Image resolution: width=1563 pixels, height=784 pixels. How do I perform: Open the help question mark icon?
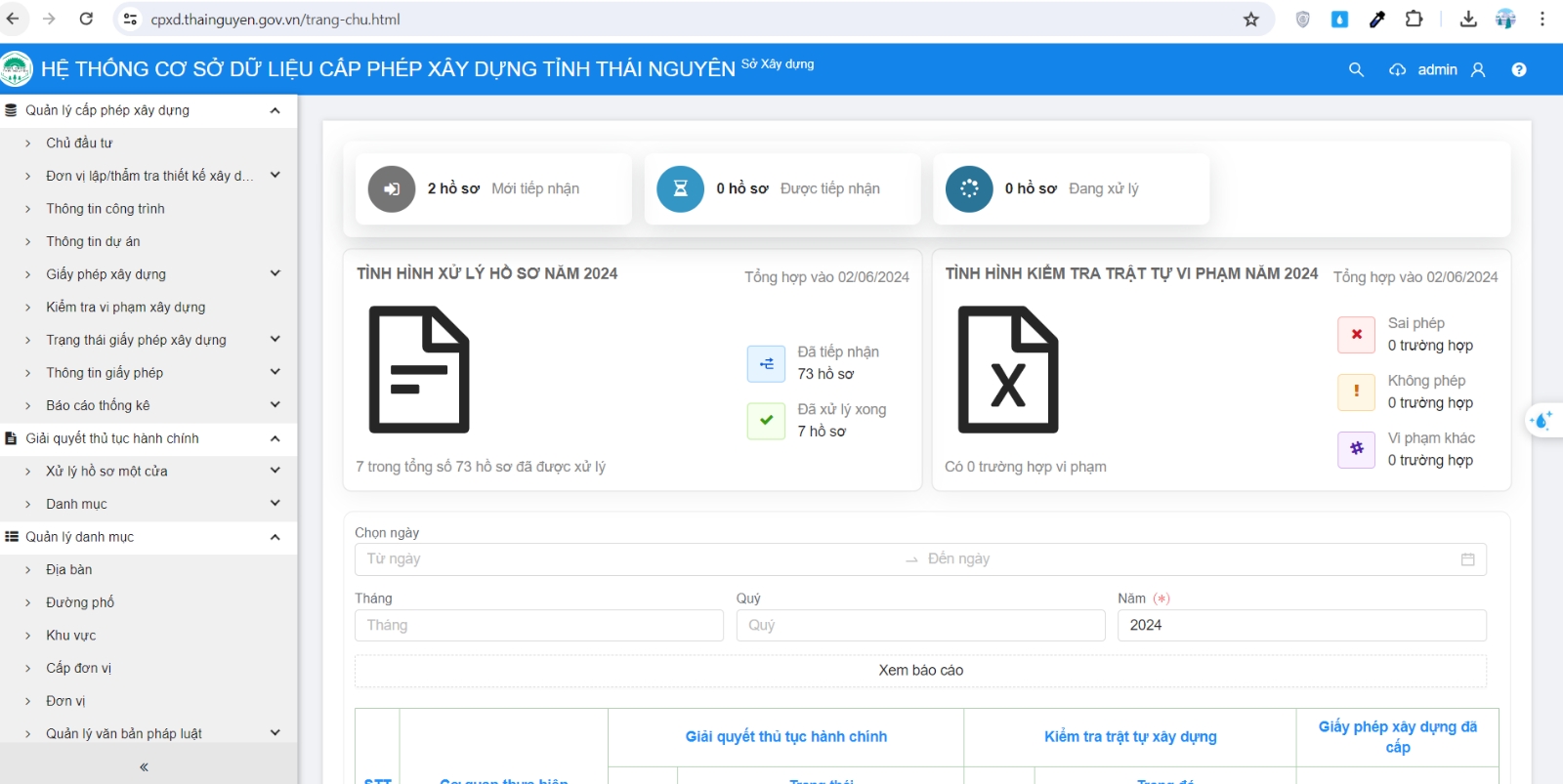(x=1519, y=69)
